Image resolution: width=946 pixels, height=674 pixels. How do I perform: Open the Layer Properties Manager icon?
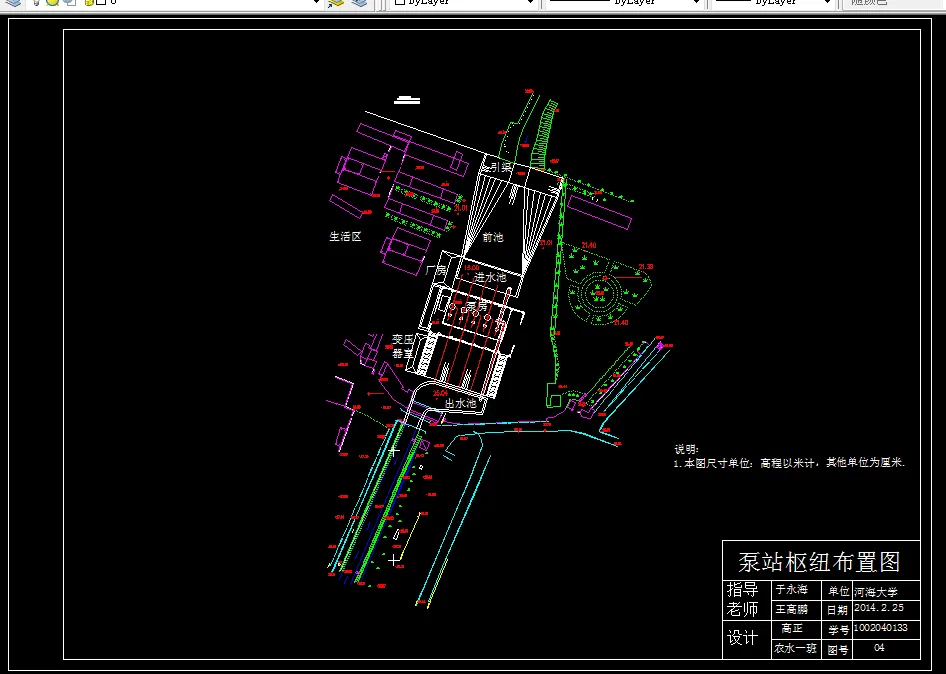[13, 2]
